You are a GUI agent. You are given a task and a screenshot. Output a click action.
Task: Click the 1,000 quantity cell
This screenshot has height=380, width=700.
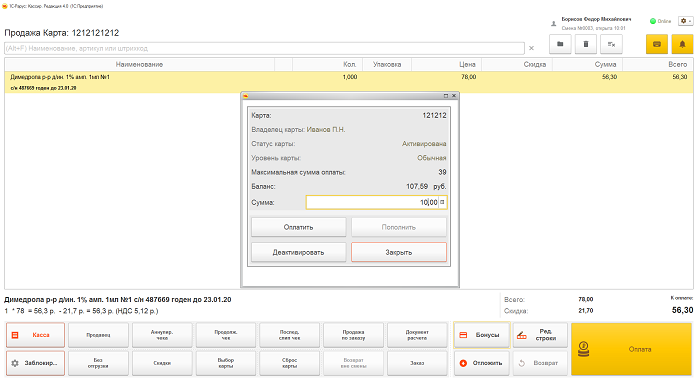(x=350, y=77)
